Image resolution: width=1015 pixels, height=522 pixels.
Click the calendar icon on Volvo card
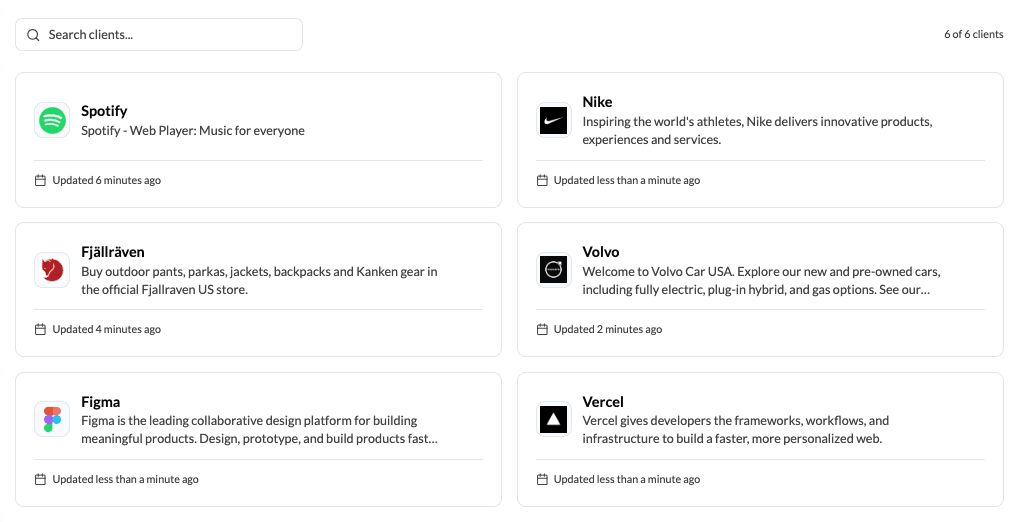pos(542,329)
